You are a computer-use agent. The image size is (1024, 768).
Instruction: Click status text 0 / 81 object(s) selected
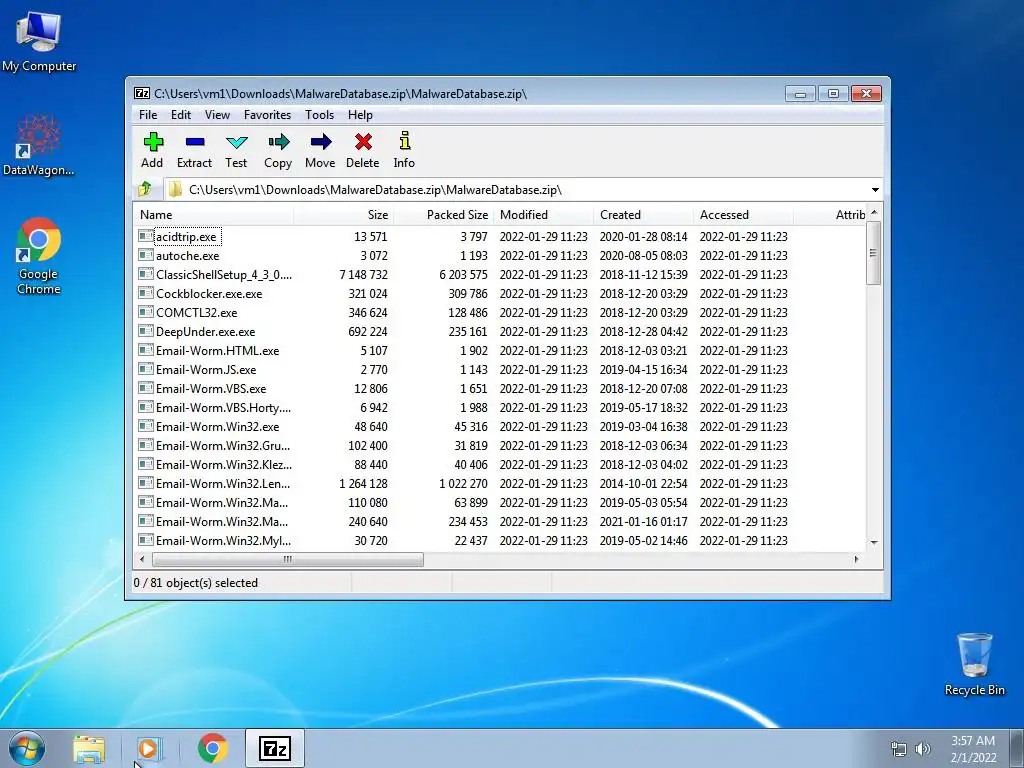[x=195, y=583]
